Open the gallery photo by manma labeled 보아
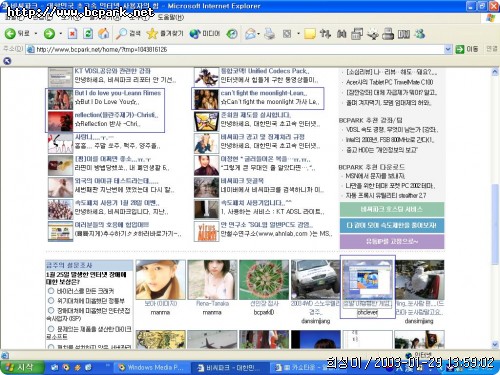The width and height of the screenshot is (500, 375). coord(160,280)
